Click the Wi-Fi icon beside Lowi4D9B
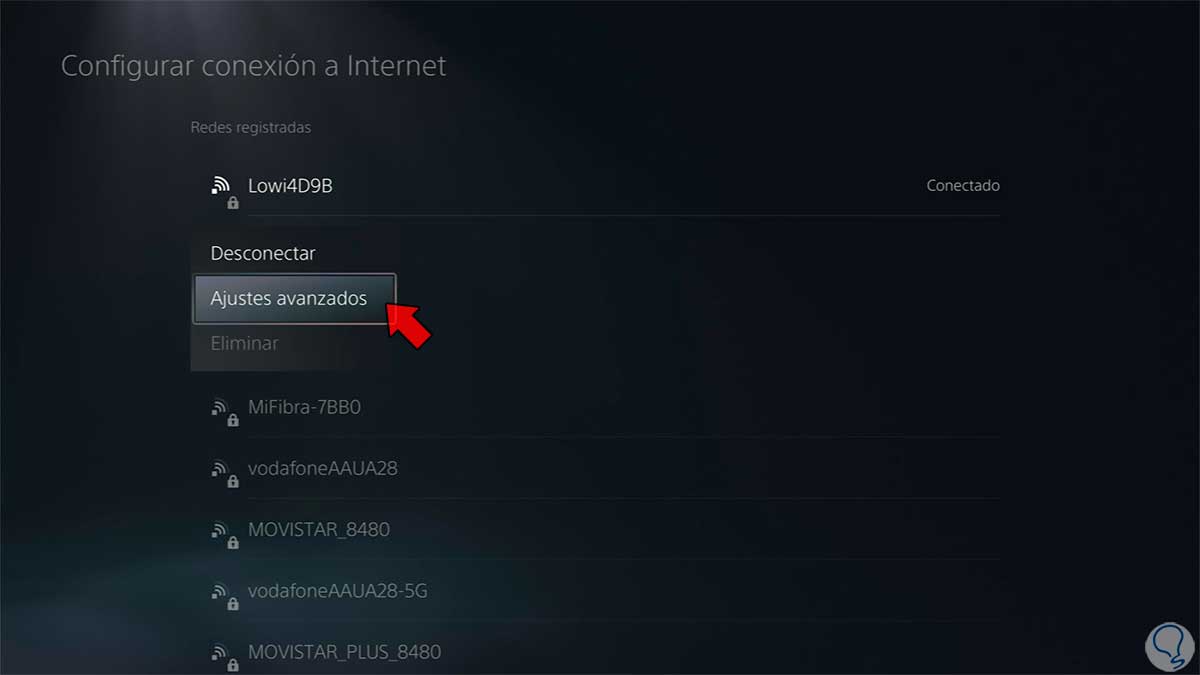Viewport: 1200px width, 675px height. pyautogui.click(x=220, y=185)
